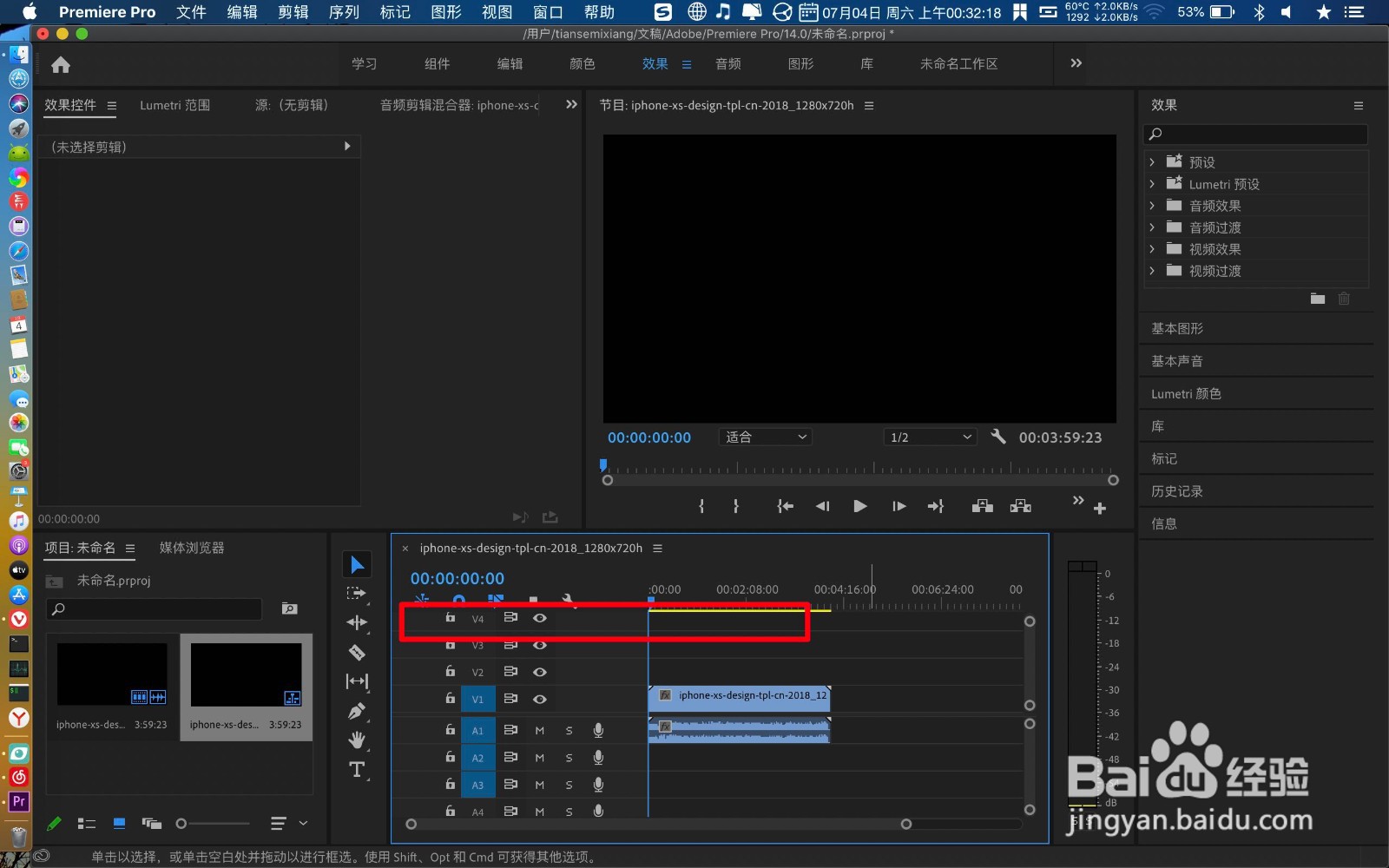Click find-in-project folder search icon

click(290, 609)
